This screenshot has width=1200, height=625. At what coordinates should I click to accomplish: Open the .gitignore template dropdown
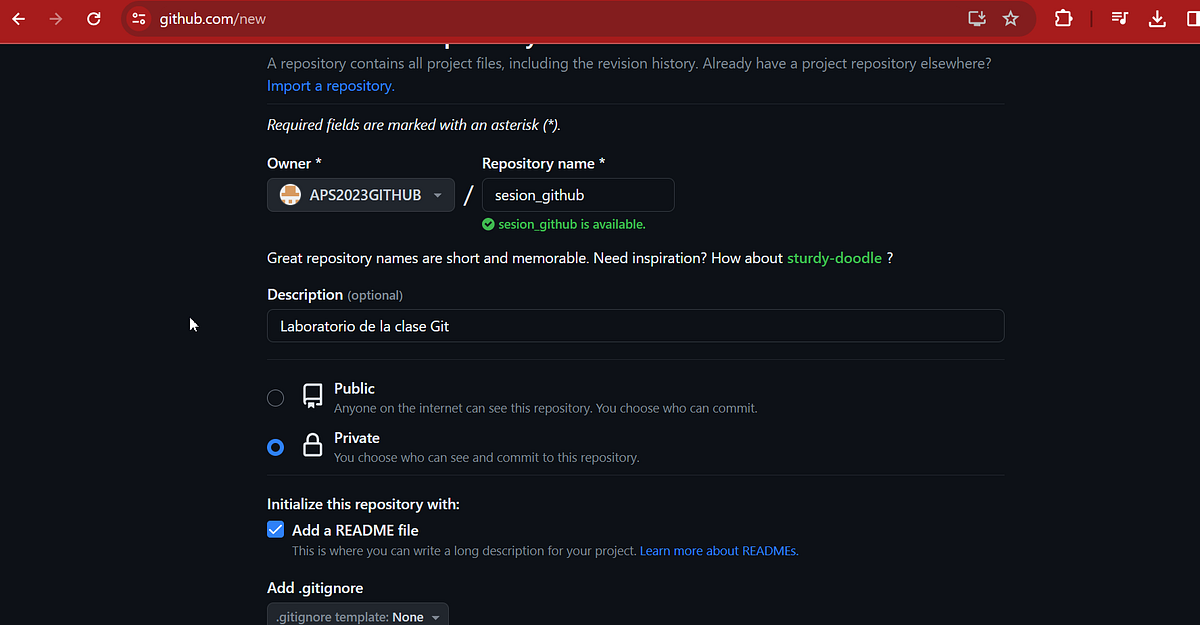357,614
